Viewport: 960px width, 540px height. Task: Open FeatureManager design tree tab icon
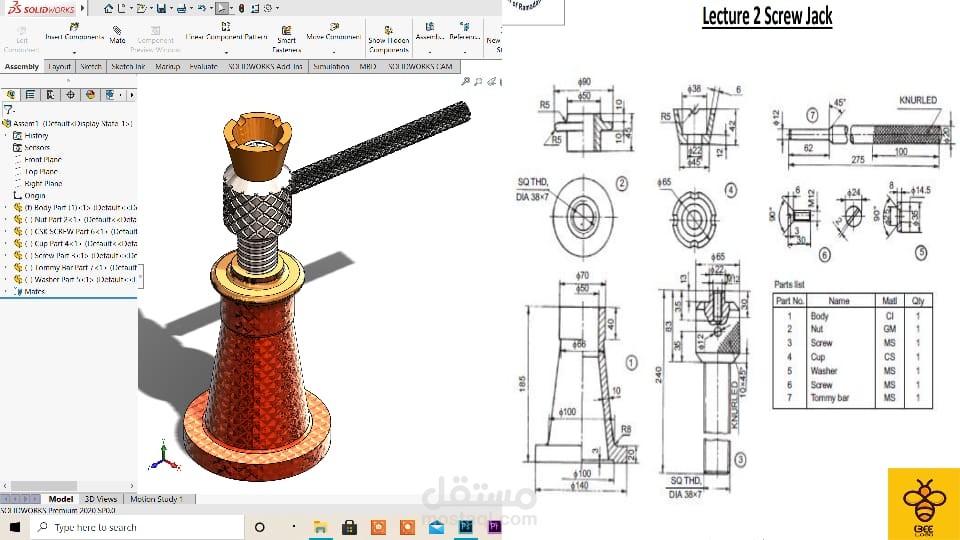coord(11,94)
